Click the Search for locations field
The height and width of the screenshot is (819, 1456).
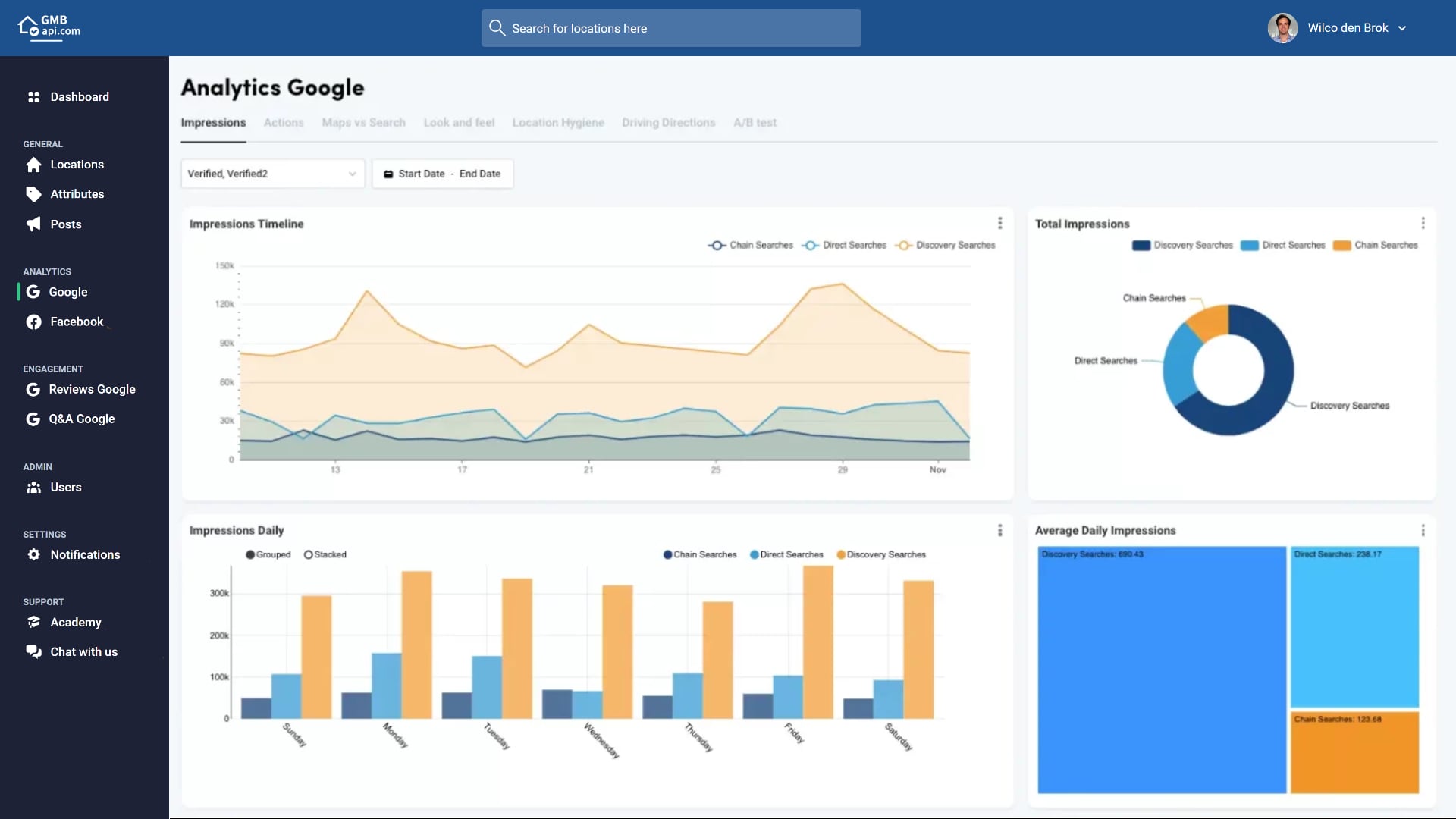pyautogui.click(x=671, y=28)
